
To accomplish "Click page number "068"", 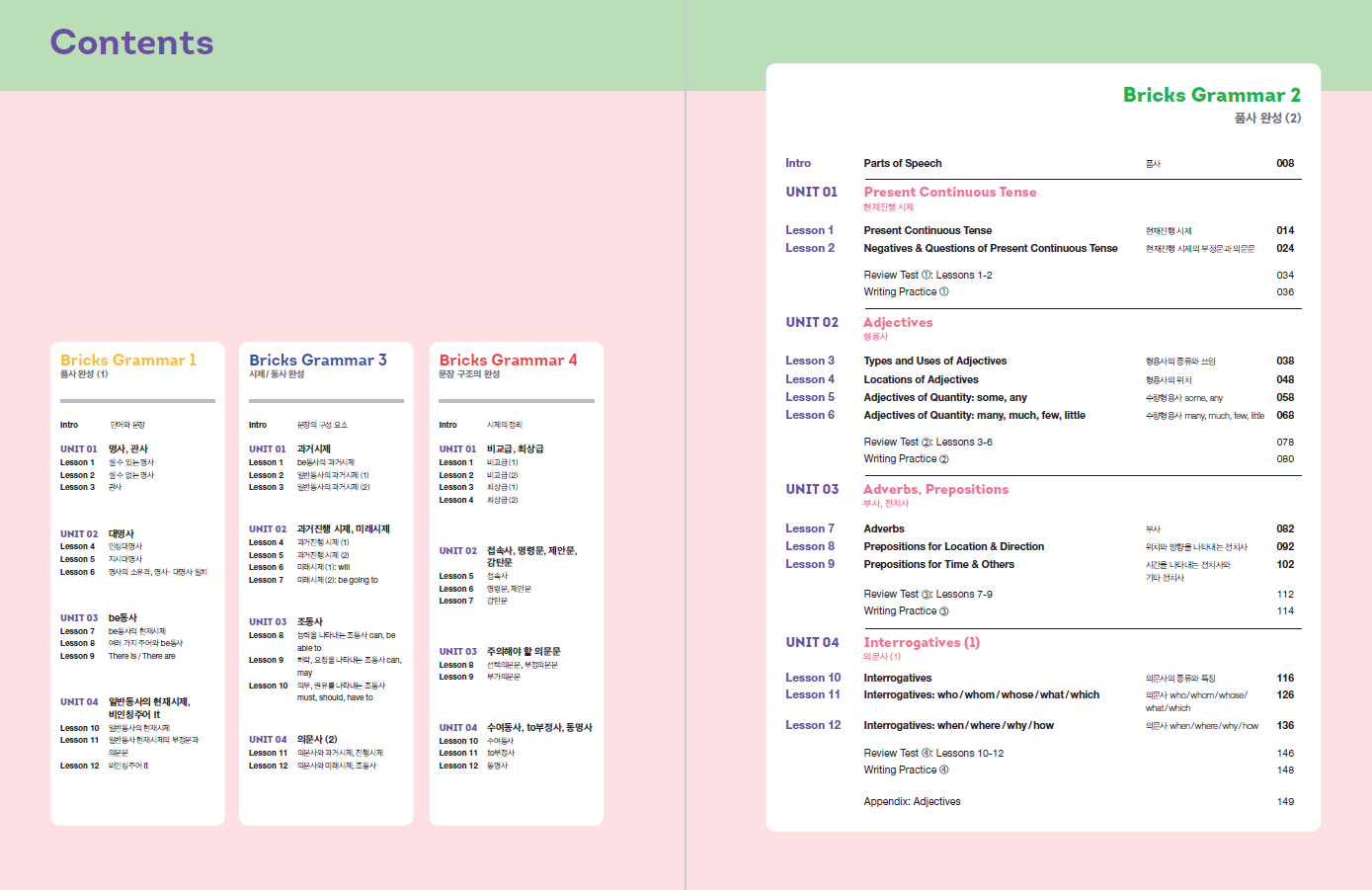I will 1285,415.
